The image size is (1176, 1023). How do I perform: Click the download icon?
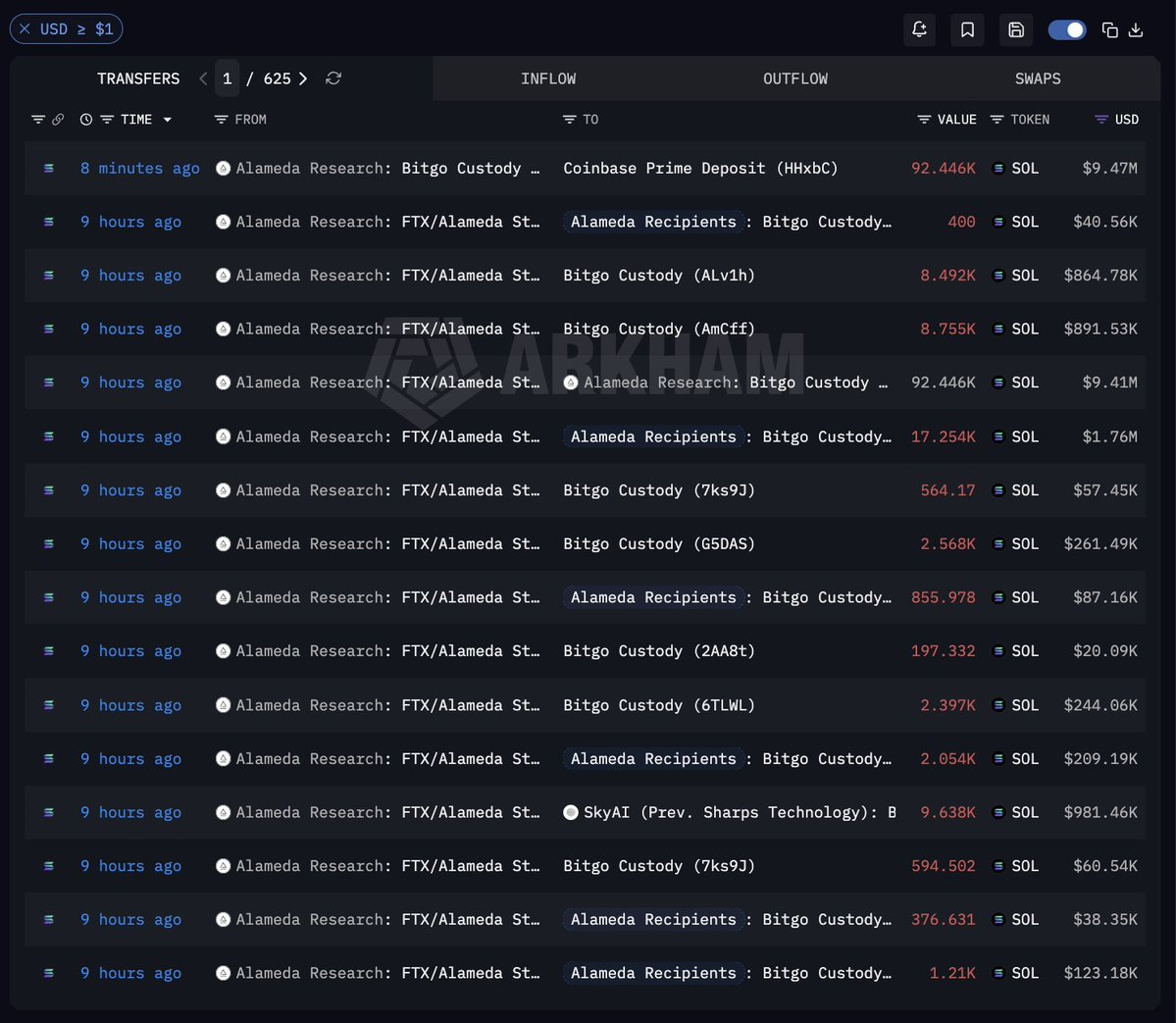coord(1136,30)
